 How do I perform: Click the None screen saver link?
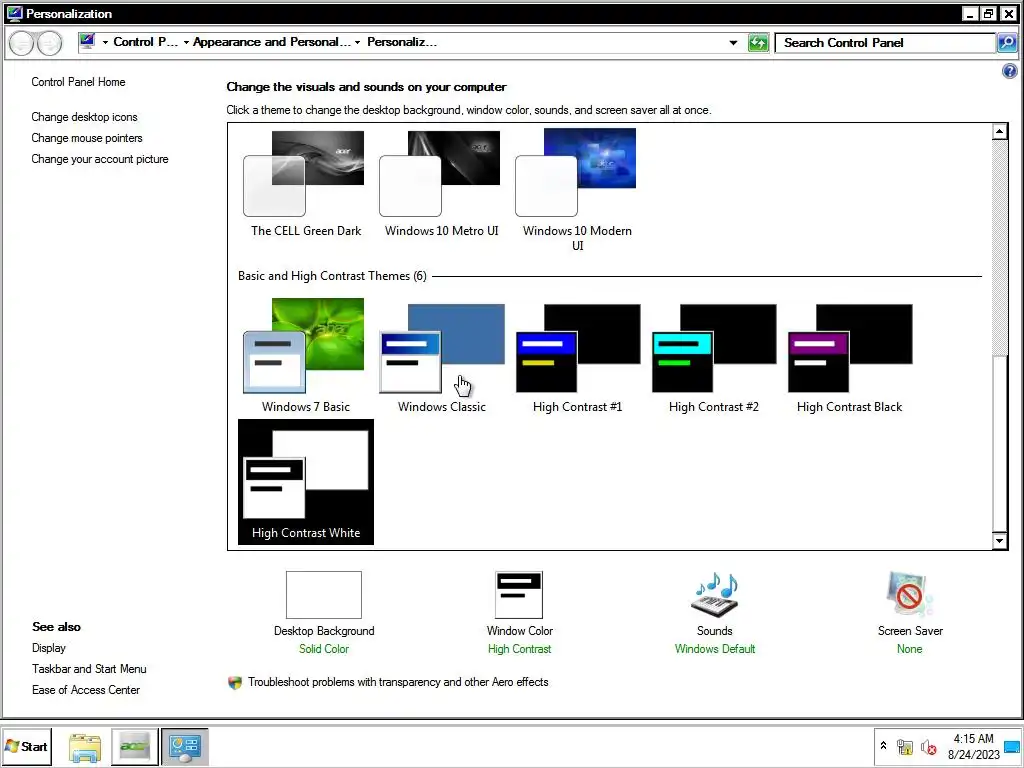click(x=910, y=649)
